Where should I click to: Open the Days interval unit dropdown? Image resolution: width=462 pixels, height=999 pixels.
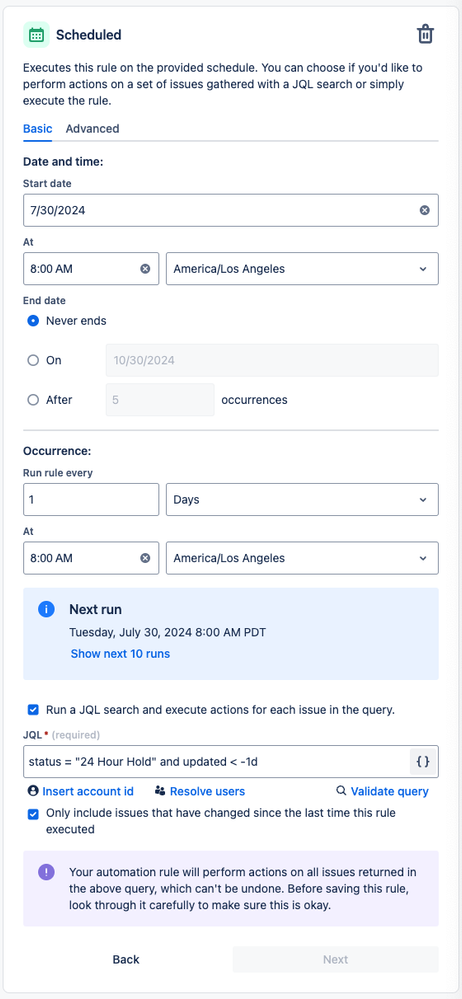302,500
